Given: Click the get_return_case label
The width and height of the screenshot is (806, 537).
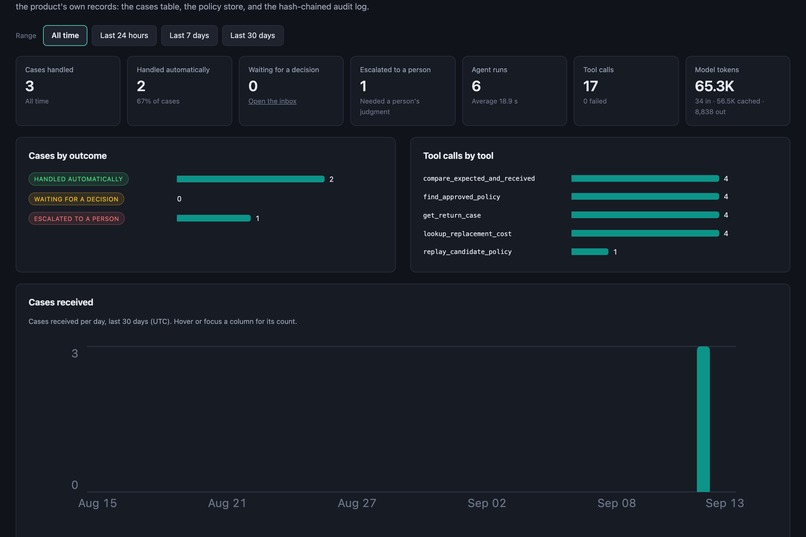Looking at the screenshot, I should 452,215.
